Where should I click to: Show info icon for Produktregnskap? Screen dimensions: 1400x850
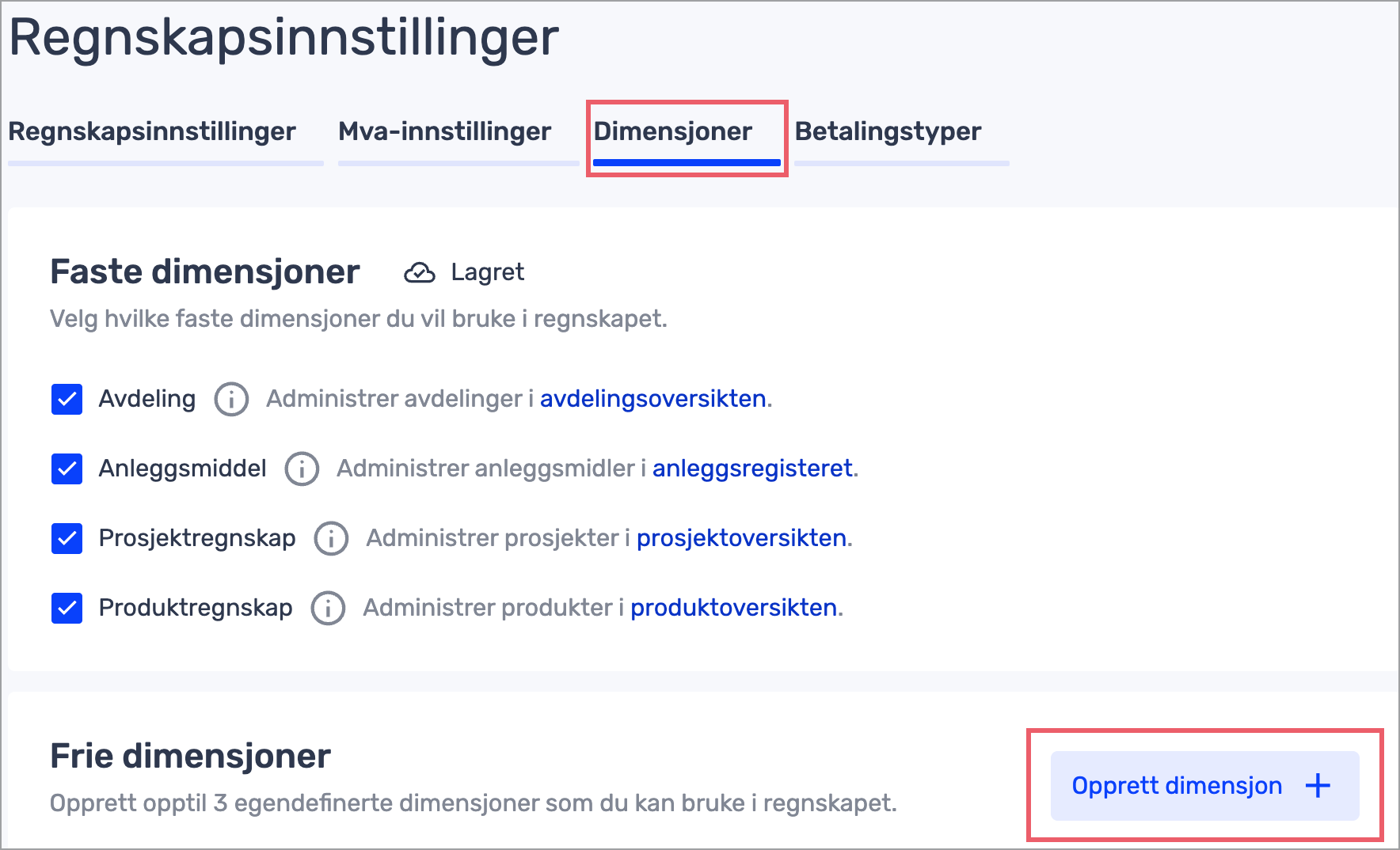click(x=328, y=608)
